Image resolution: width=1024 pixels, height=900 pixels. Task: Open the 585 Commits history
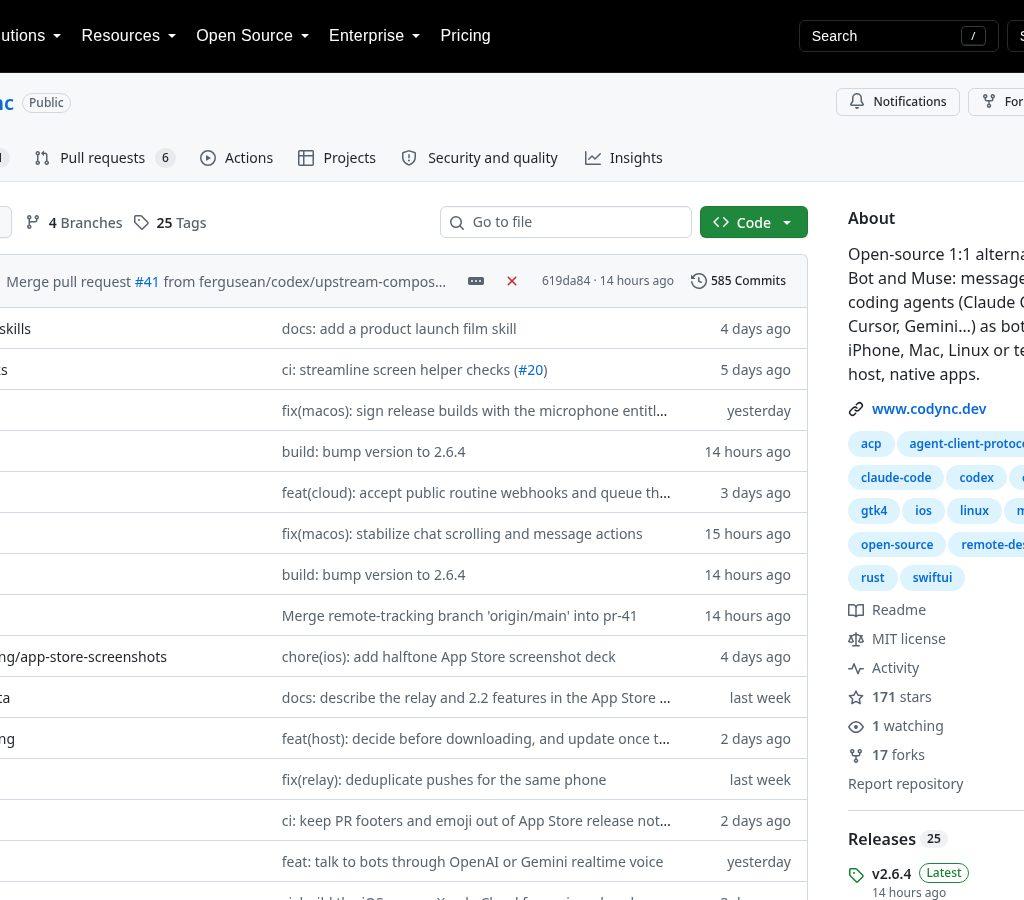739,281
